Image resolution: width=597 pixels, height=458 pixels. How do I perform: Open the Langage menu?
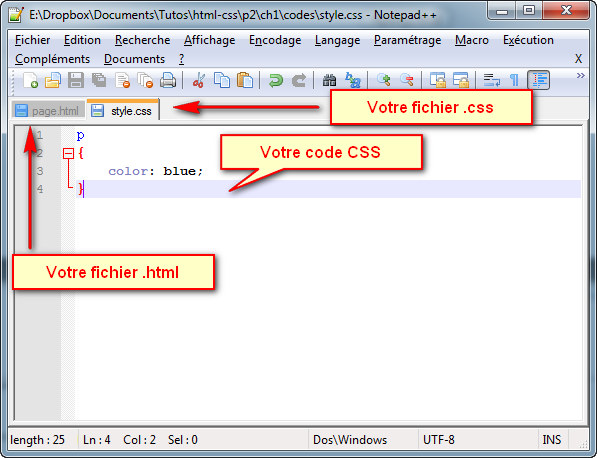coord(337,40)
